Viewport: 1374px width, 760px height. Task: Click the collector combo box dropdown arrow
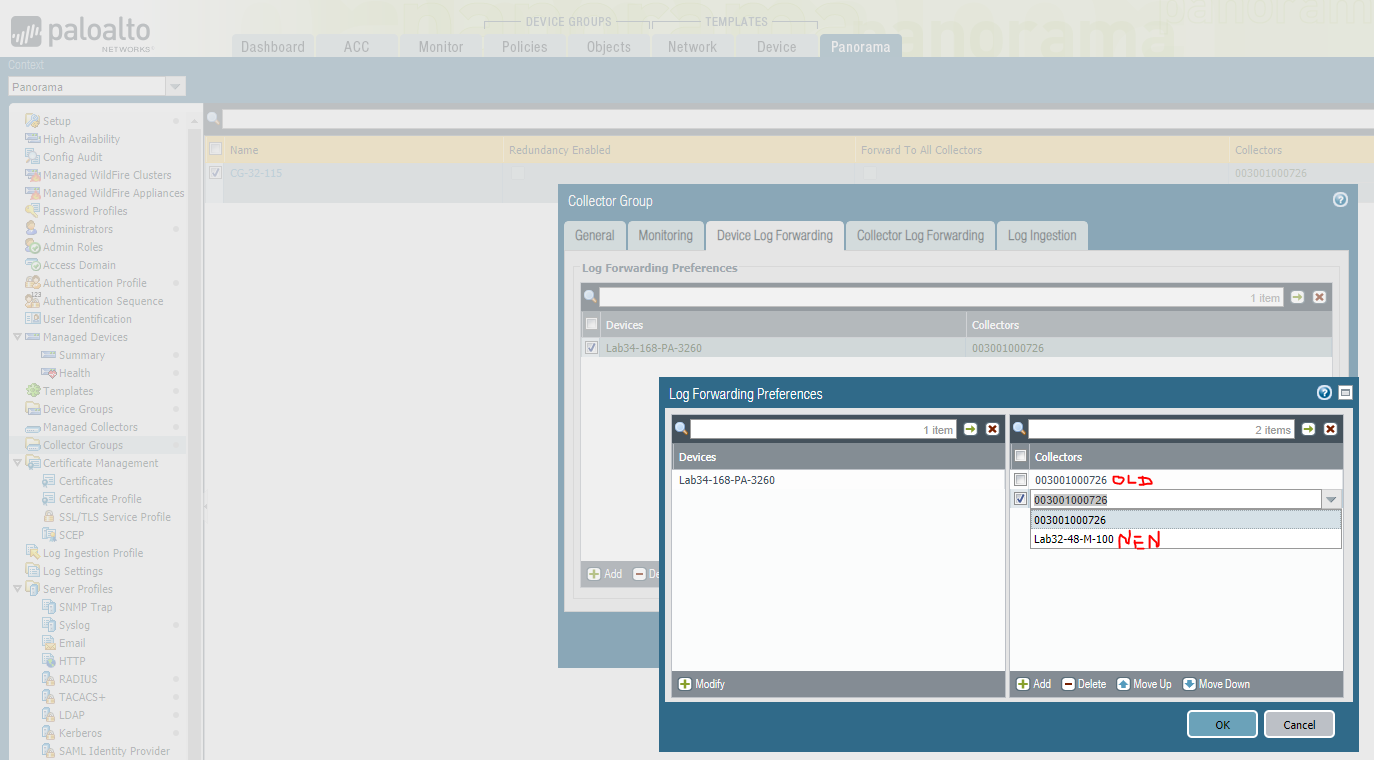coord(1331,500)
